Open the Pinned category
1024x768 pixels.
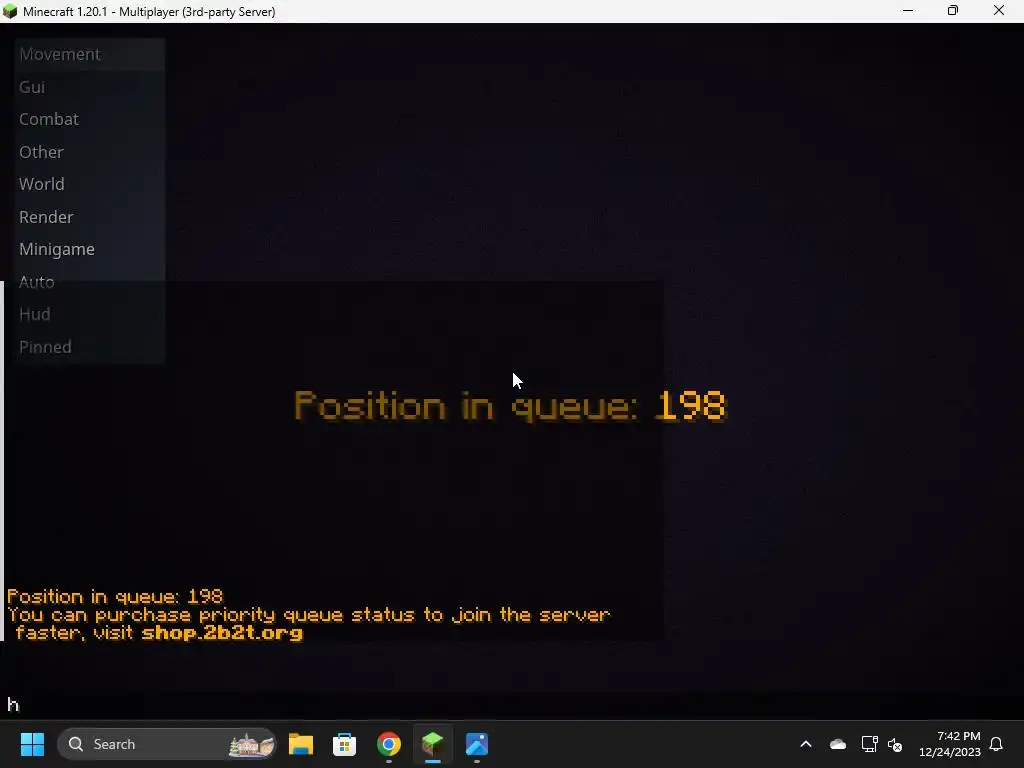(x=89, y=347)
